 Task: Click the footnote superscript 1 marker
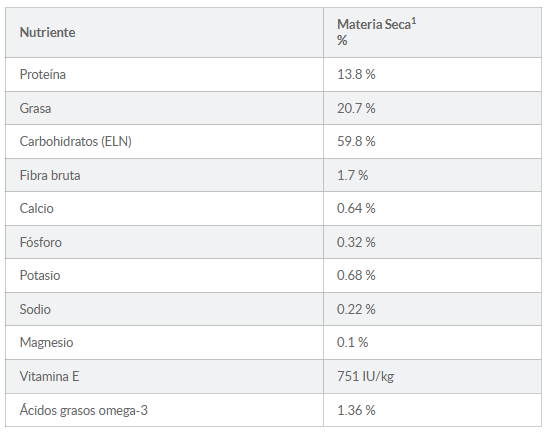pyautogui.click(x=414, y=22)
